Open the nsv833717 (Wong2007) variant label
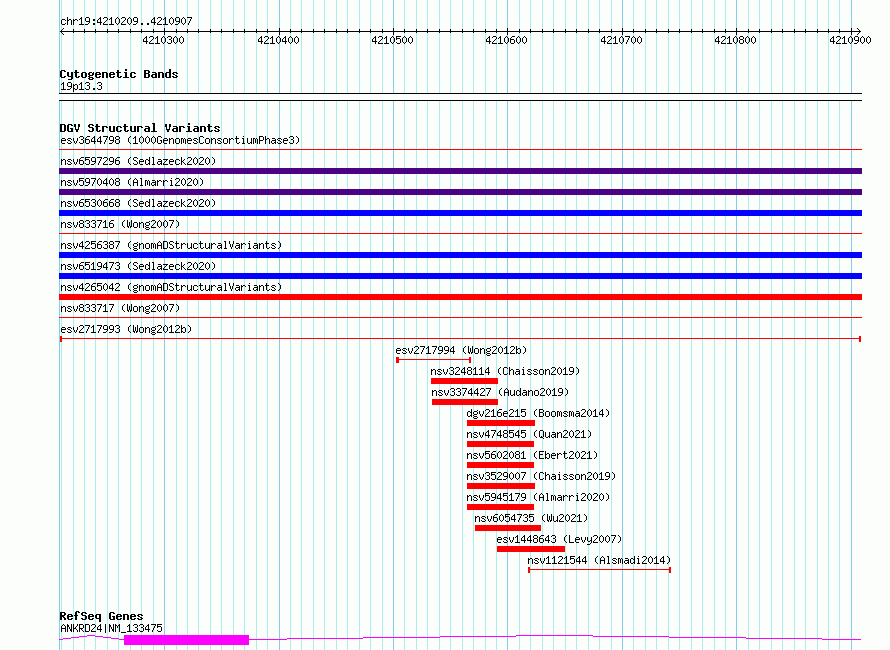Image resolution: width=890 pixels, height=650 pixels. pos(120,308)
